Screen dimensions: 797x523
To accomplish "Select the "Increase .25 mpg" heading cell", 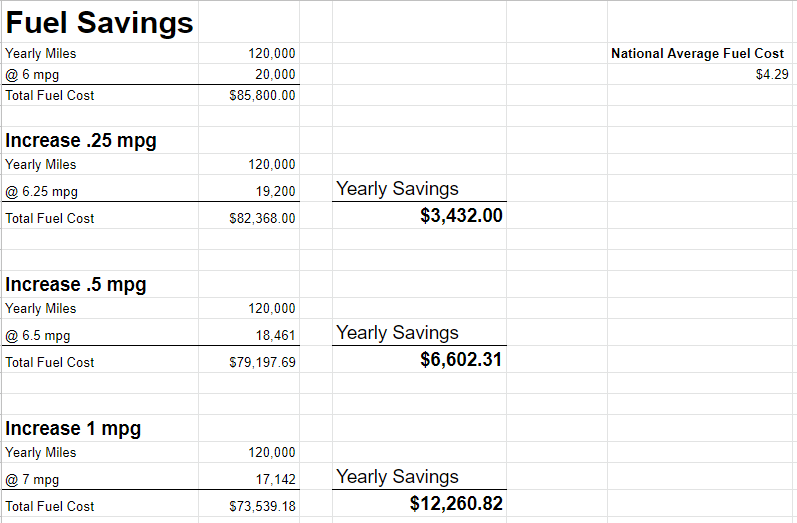I will coord(81,140).
